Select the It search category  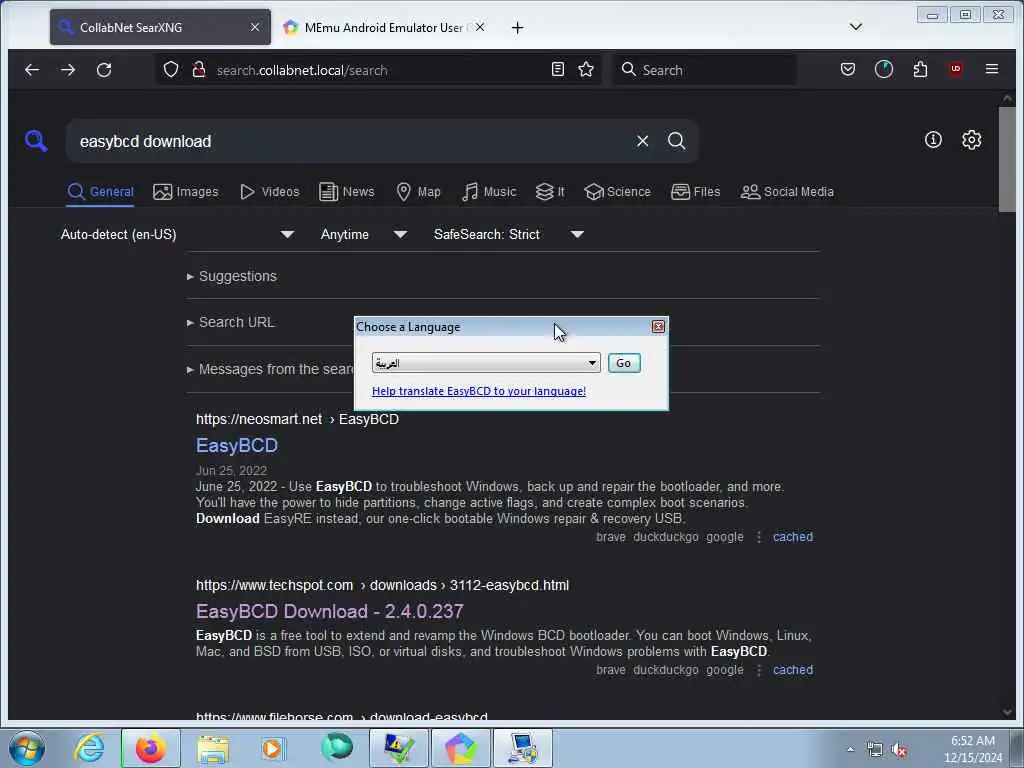(x=550, y=192)
